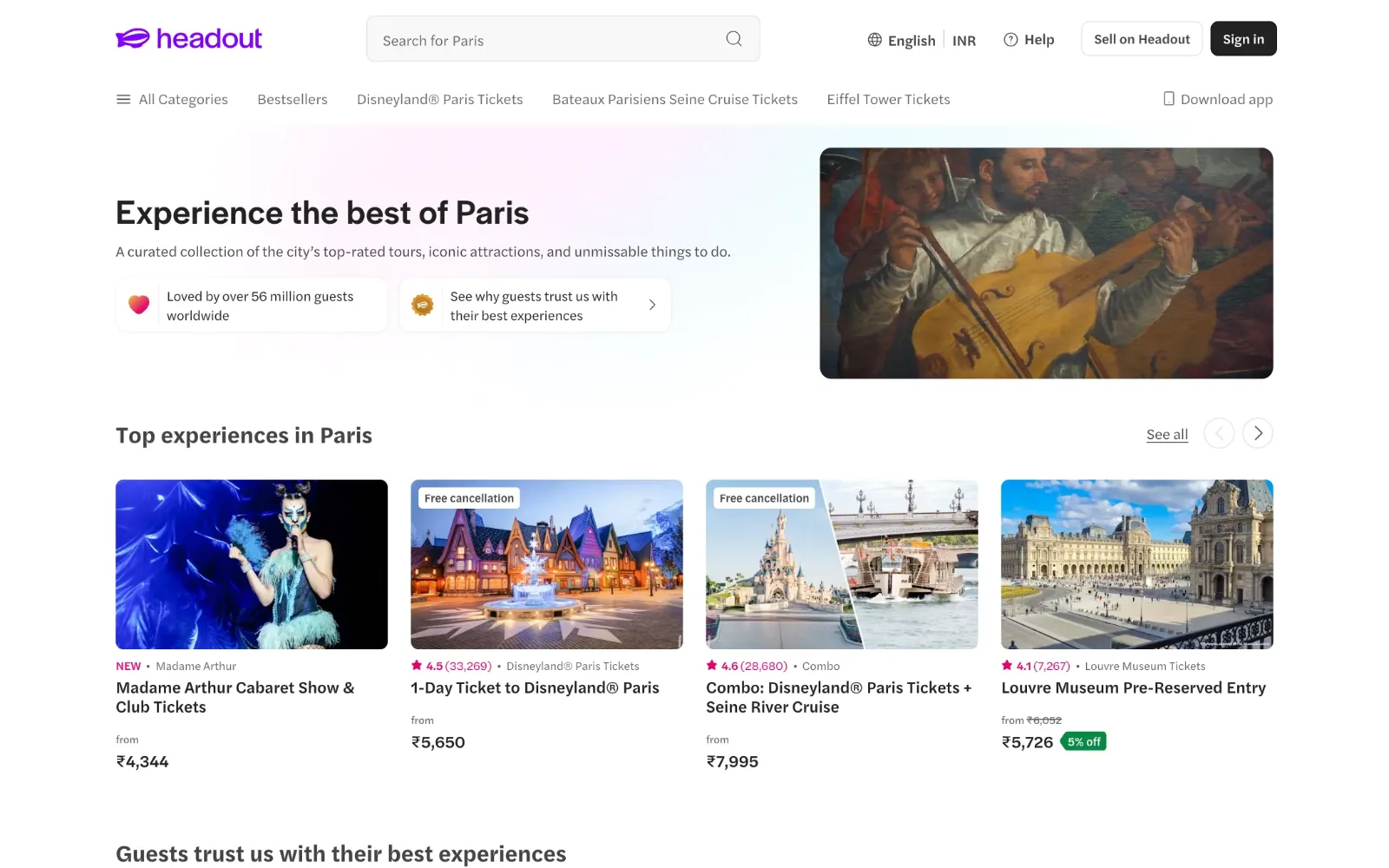Click the globe language icon

coord(874,40)
